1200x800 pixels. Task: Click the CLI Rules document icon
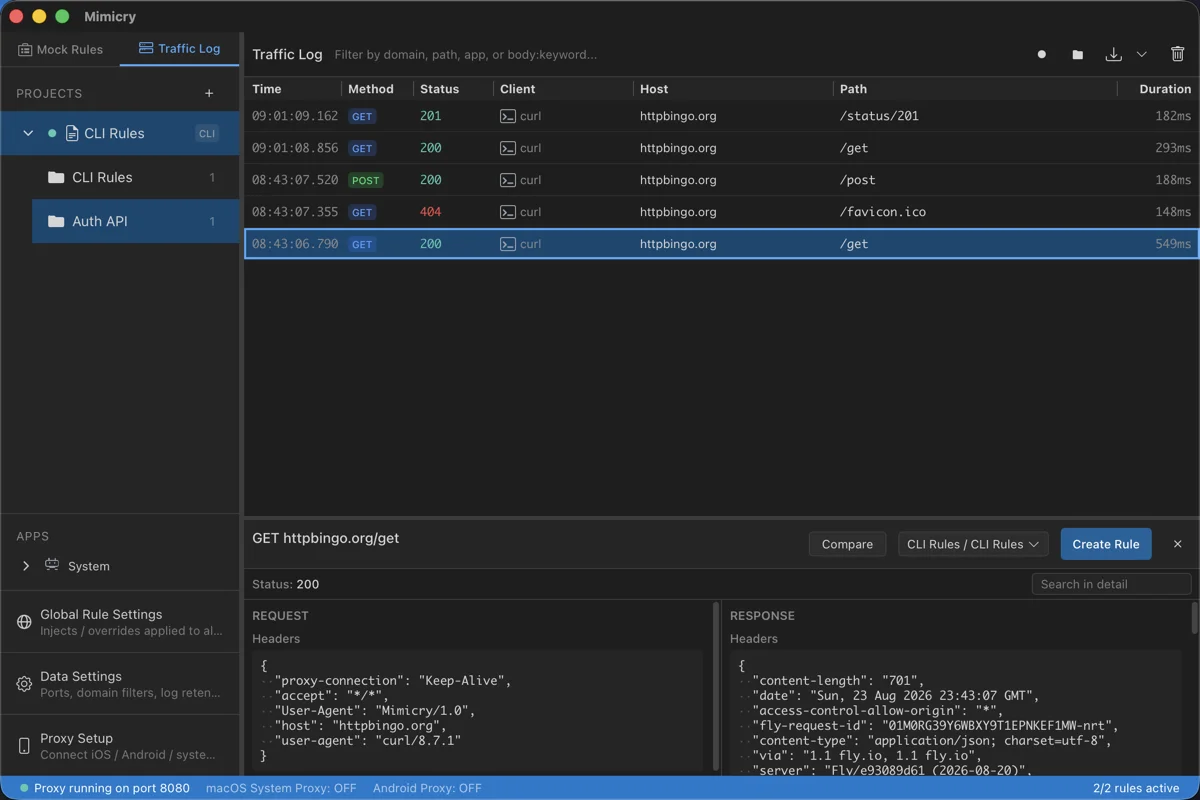coord(72,133)
